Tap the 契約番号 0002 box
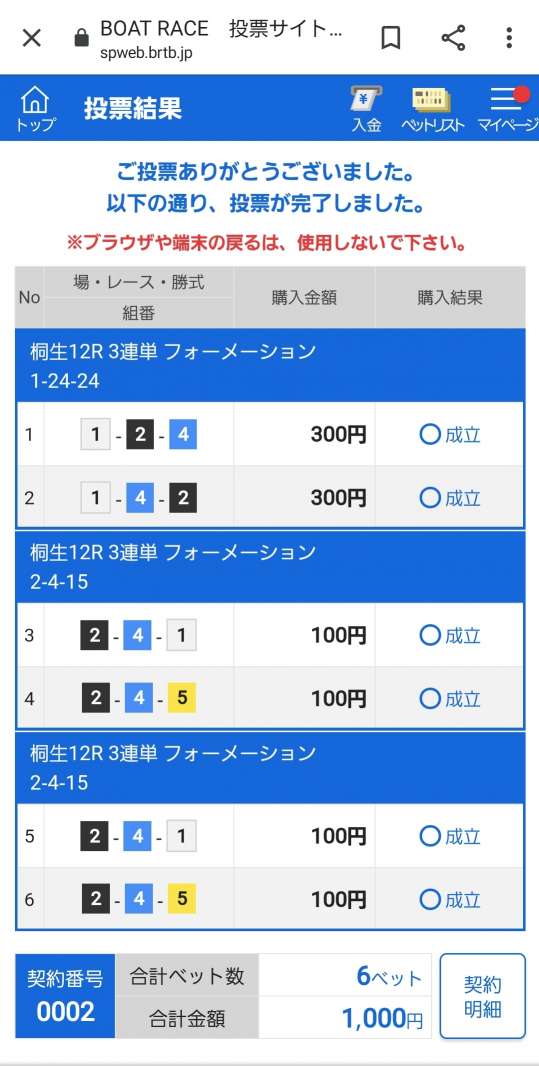Screen dimensions: 539x1066 coord(65,996)
